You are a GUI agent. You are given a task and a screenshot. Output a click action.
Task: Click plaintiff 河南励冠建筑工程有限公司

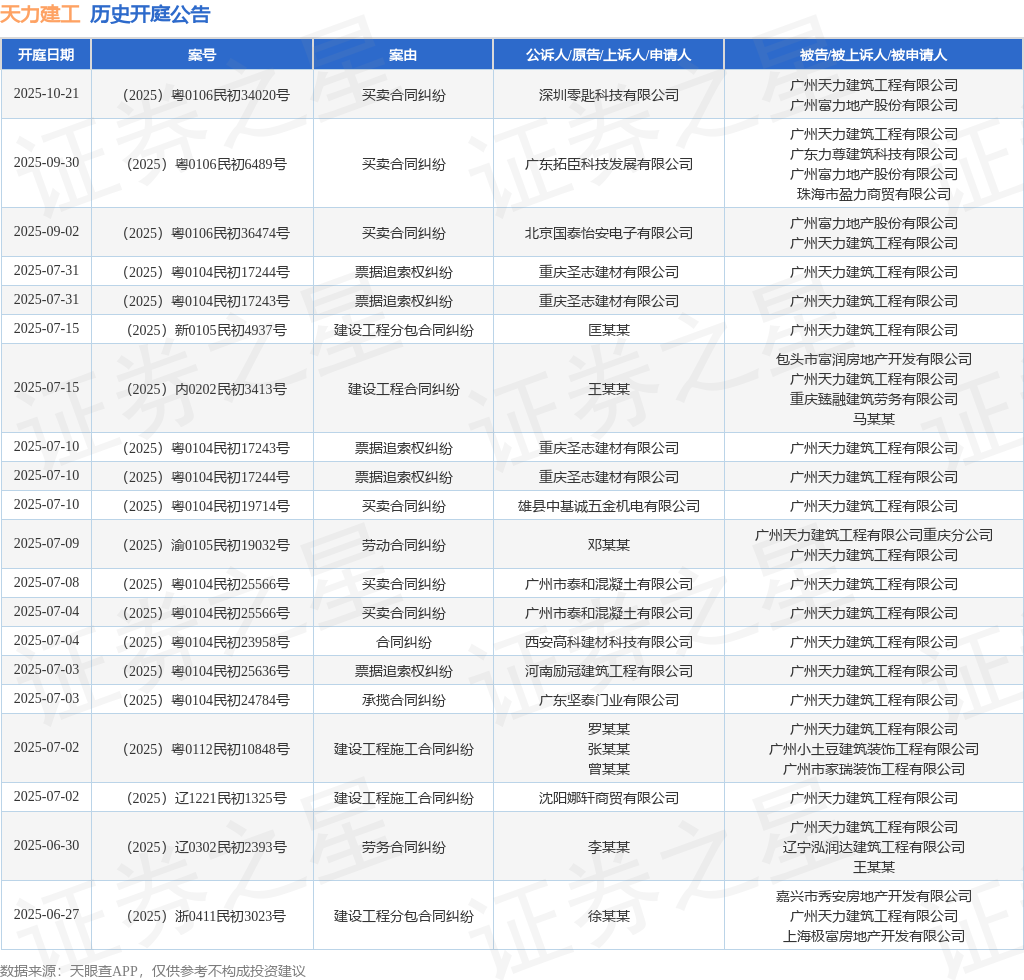point(609,671)
